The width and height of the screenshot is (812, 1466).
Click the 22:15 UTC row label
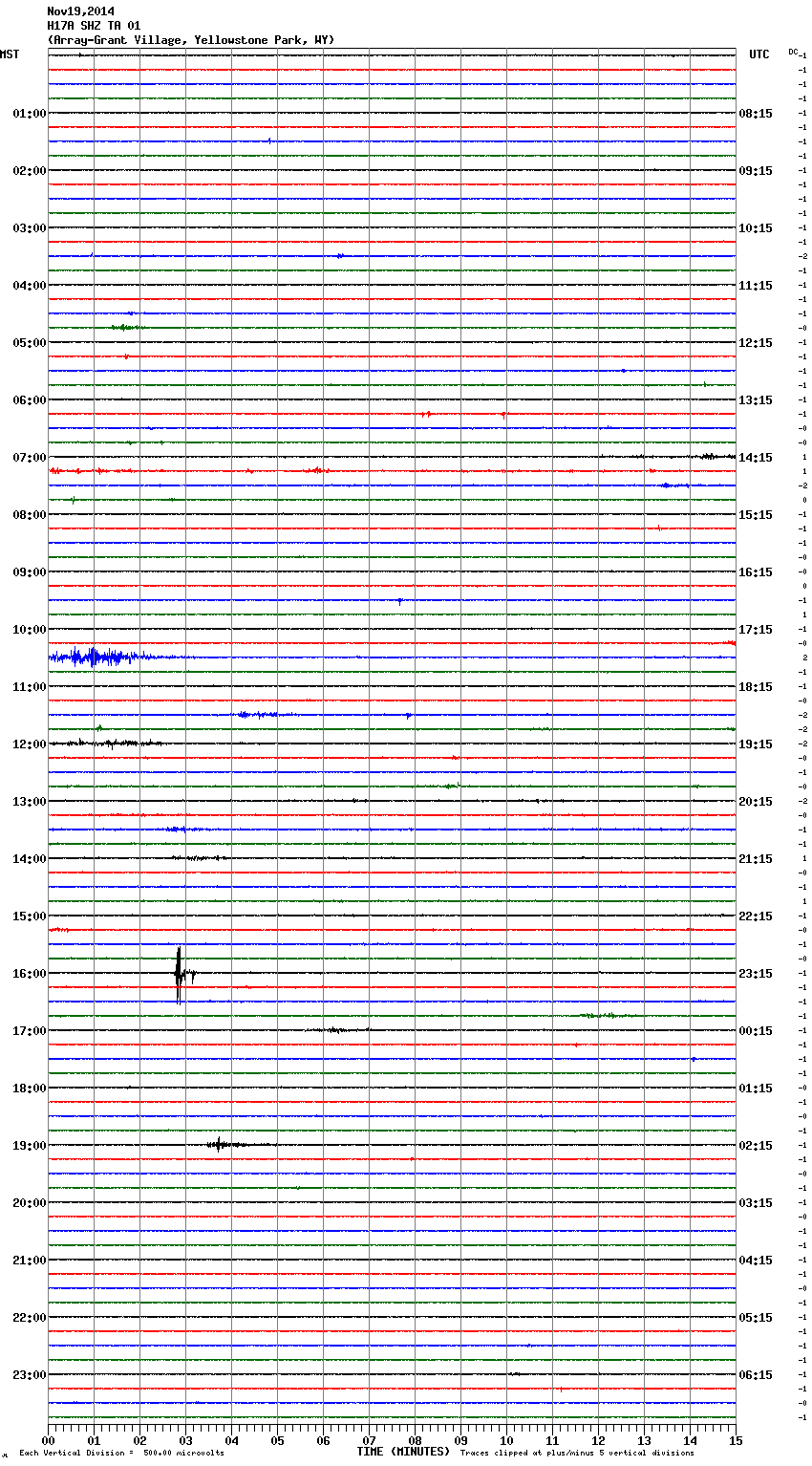[756, 916]
